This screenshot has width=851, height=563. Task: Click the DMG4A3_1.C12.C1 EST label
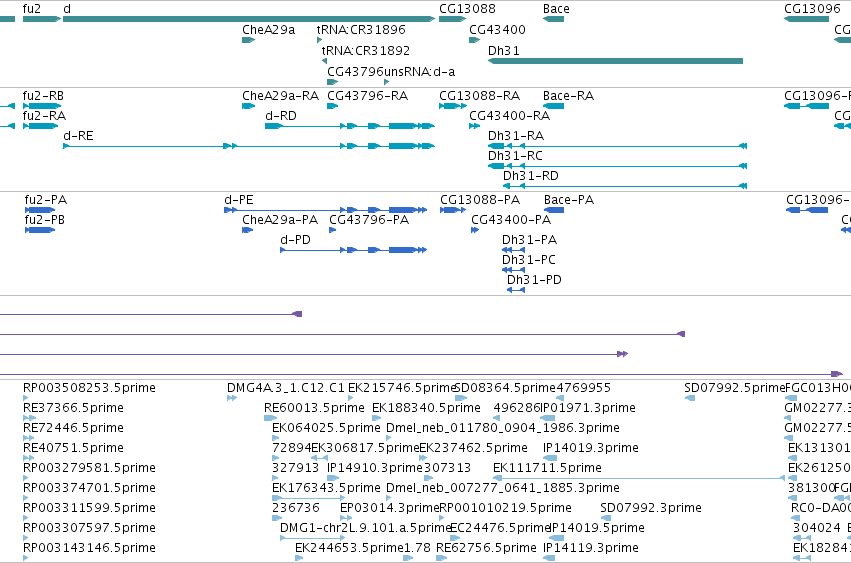click(286, 388)
